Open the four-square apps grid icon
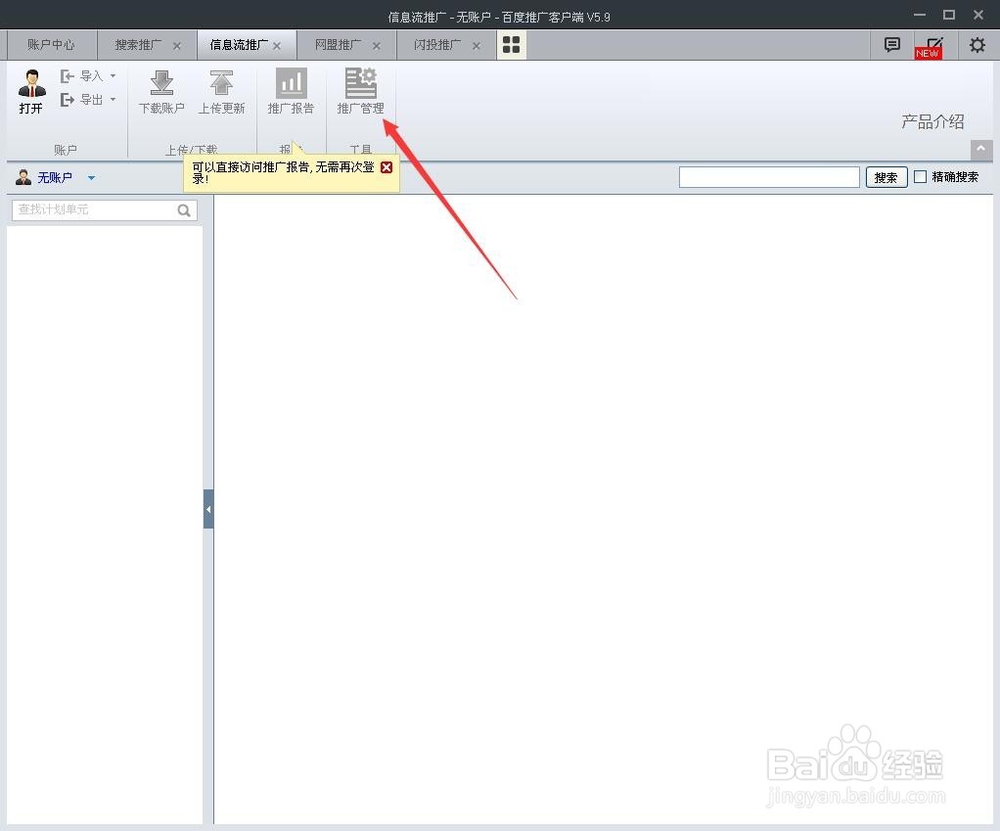The height and width of the screenshot is (831, 1000). point(511,45)
